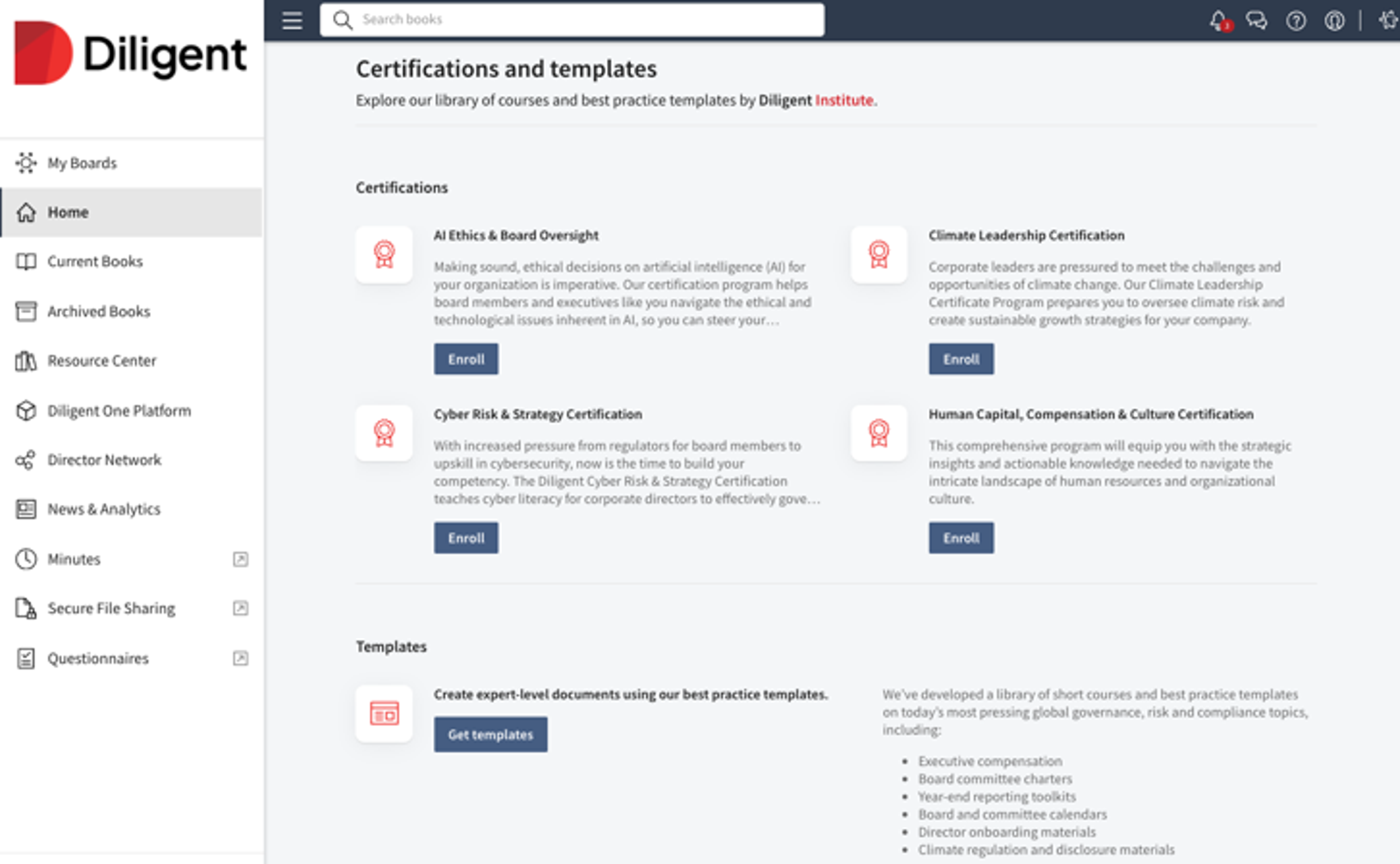The width and height of the screenshot is (1400, 864).
Task: Open the notifications bell icon
Action: (1219, 20)
